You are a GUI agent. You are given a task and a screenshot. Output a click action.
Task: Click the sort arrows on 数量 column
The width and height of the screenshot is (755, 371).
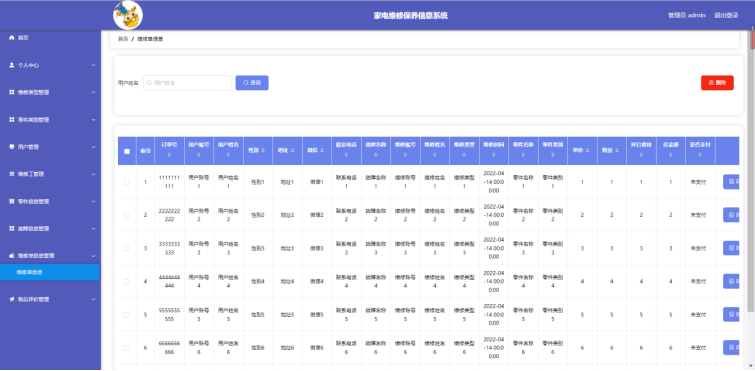click(616, 151)
